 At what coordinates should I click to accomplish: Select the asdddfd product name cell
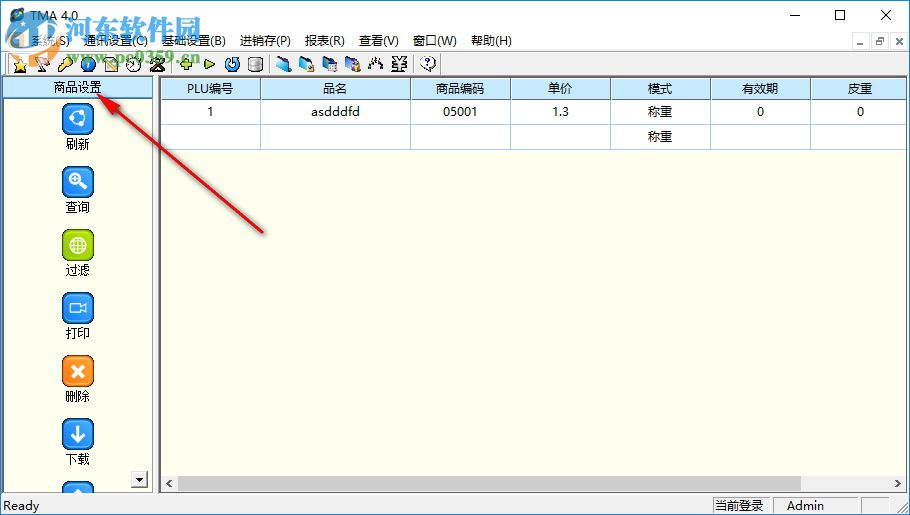tap(335, 112)
